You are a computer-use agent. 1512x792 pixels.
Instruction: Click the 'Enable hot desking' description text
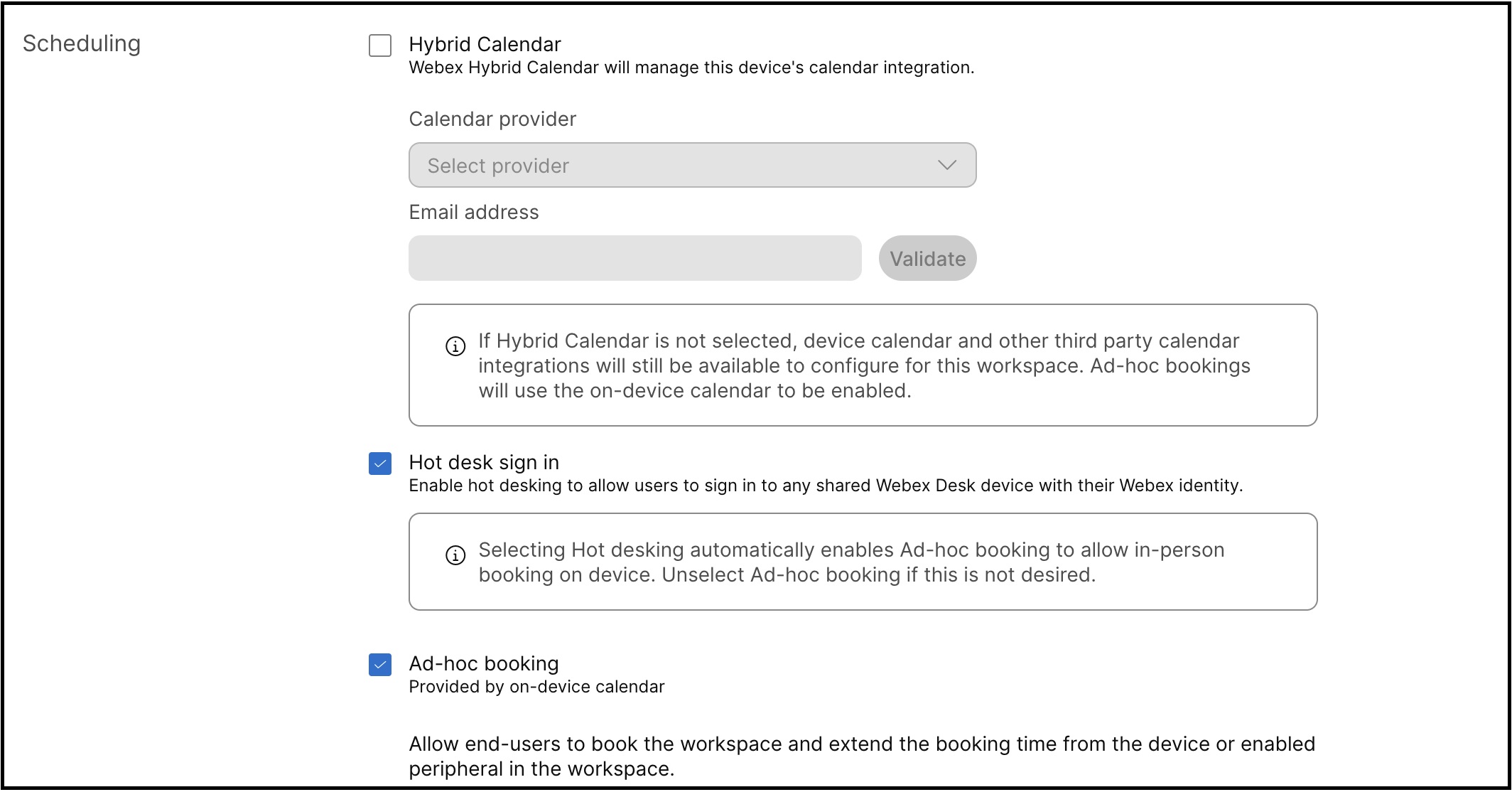tap(825, 486)
